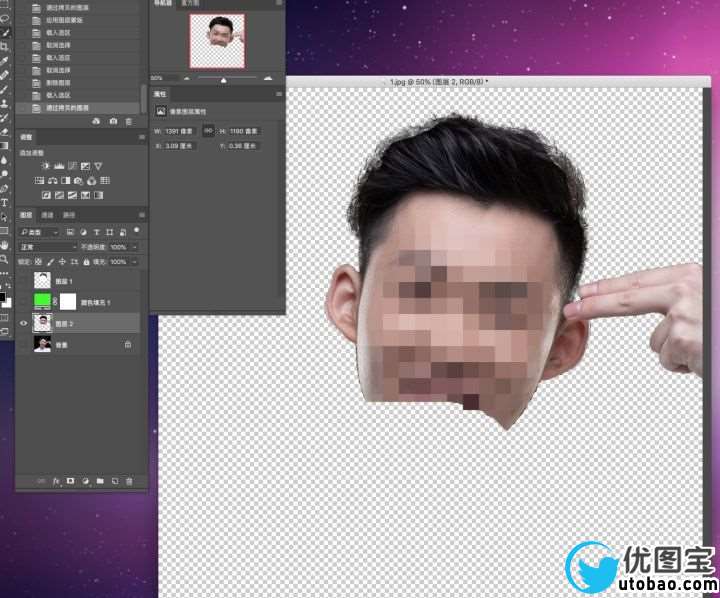Image resolution: width=720 pixels, height=598 pixels.
Task: Switch to the Paths tab
Action: 69,215
